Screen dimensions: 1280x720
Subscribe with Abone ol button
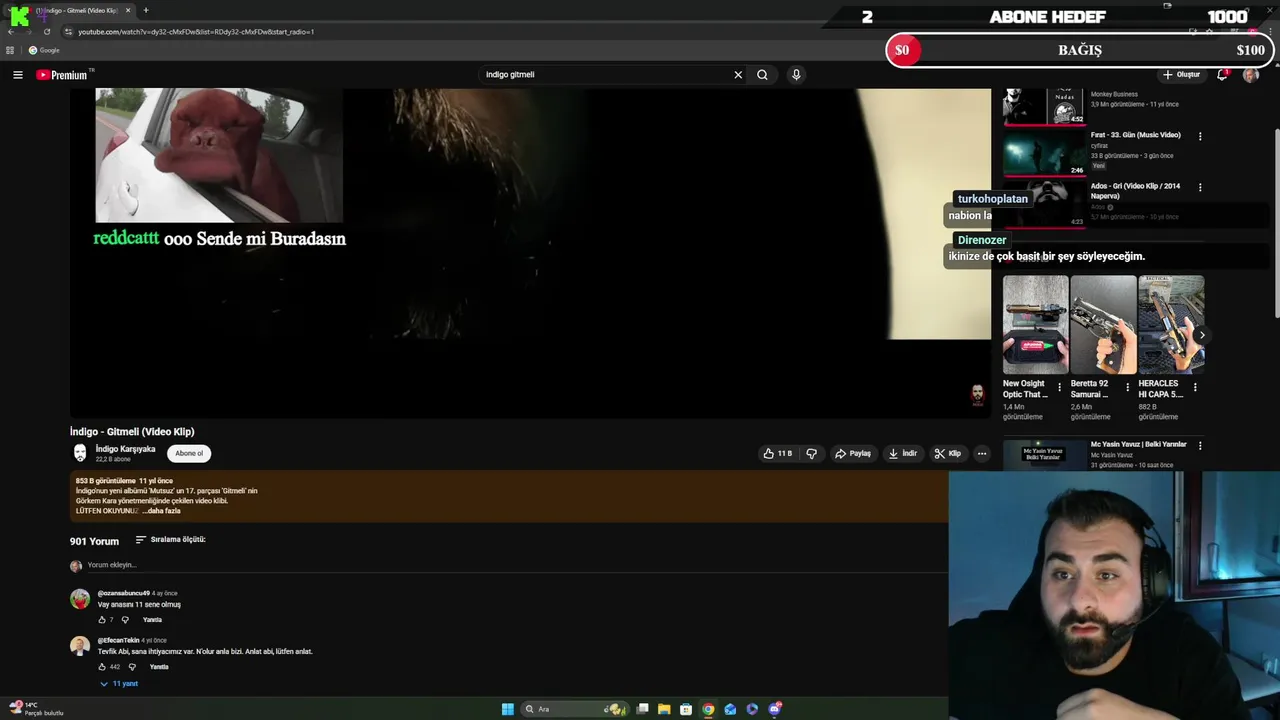tap(189, 453)
